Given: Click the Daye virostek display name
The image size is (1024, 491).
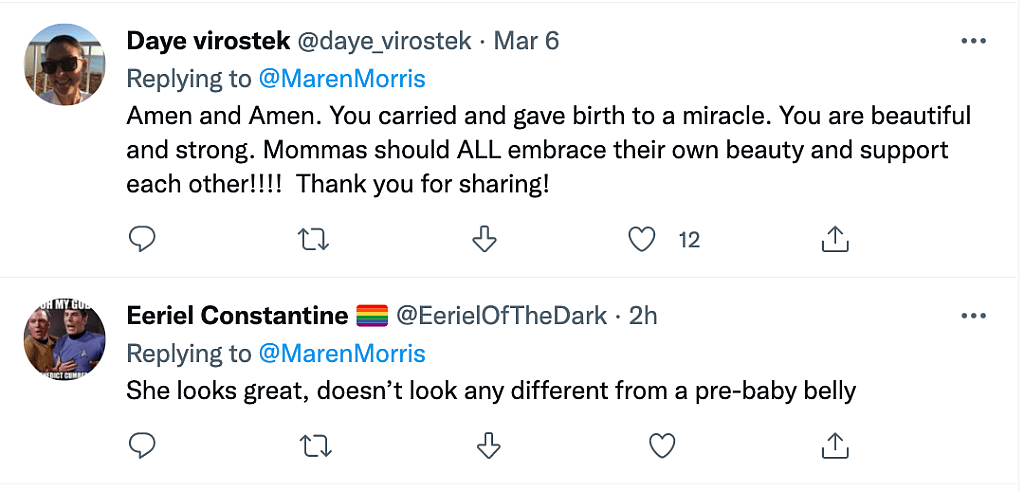Looking at the screenshot, I should click(207, 41).
